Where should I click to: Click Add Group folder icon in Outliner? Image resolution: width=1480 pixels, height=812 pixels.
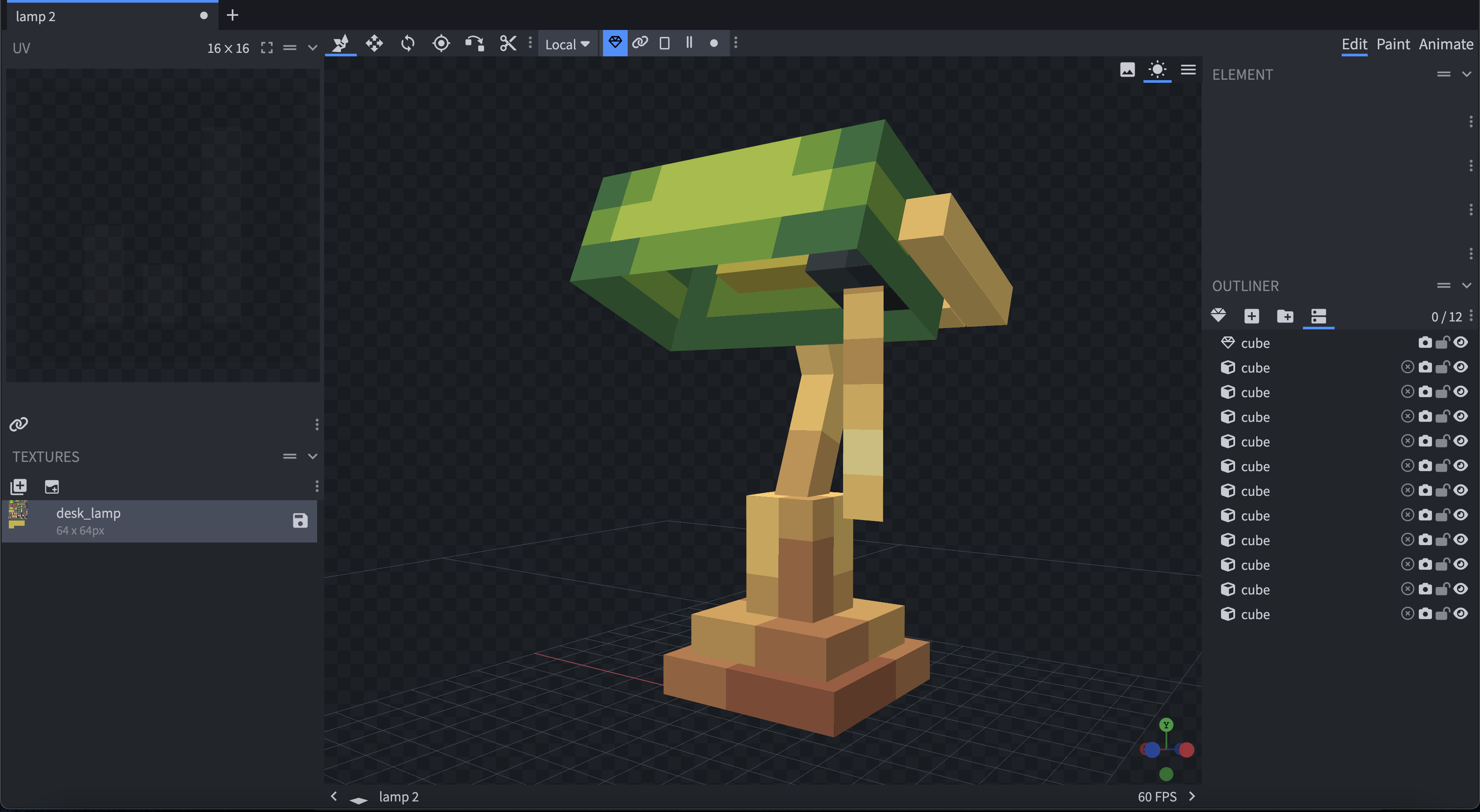pos(1285,316)
